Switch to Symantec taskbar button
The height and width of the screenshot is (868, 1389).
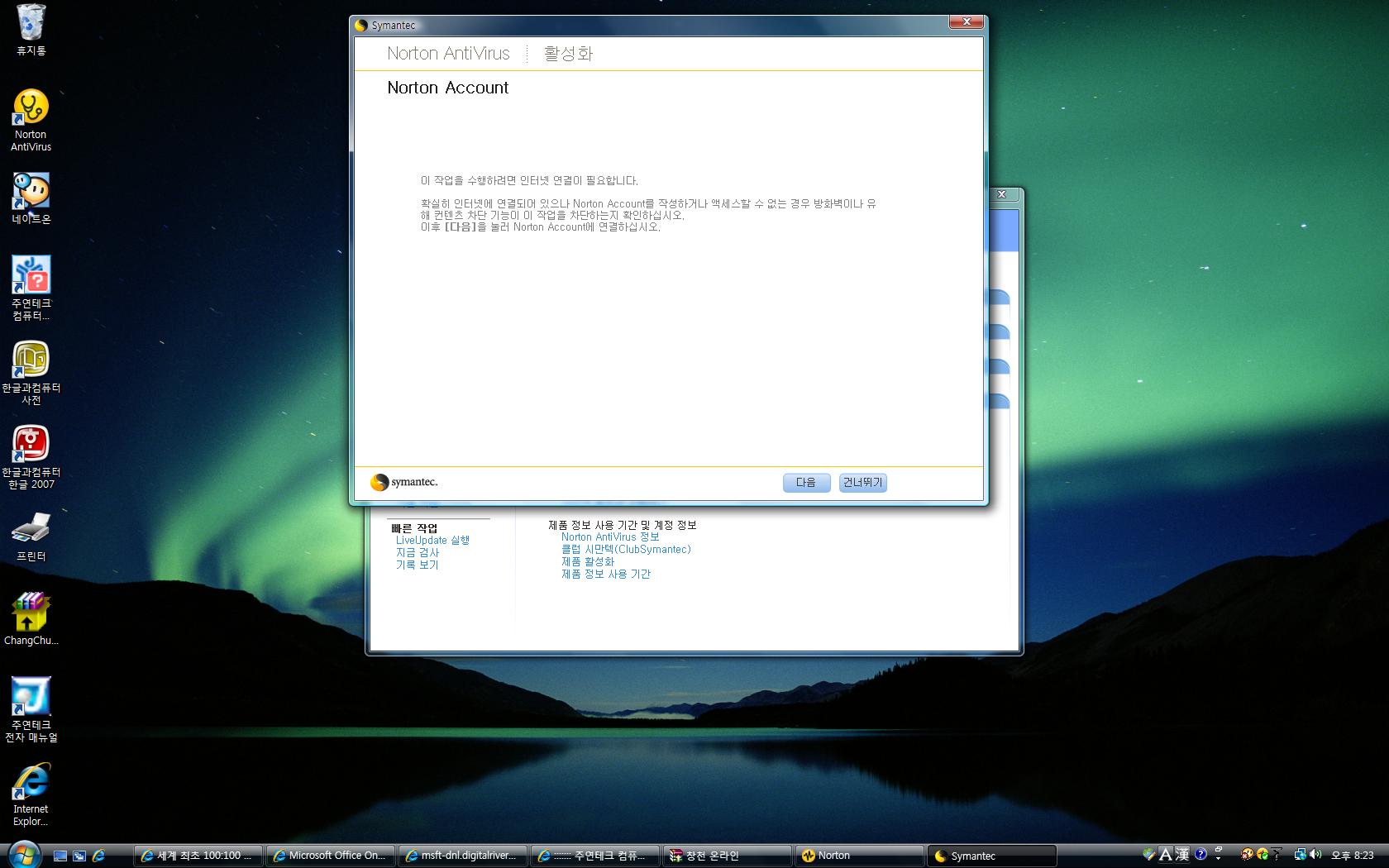991,856
